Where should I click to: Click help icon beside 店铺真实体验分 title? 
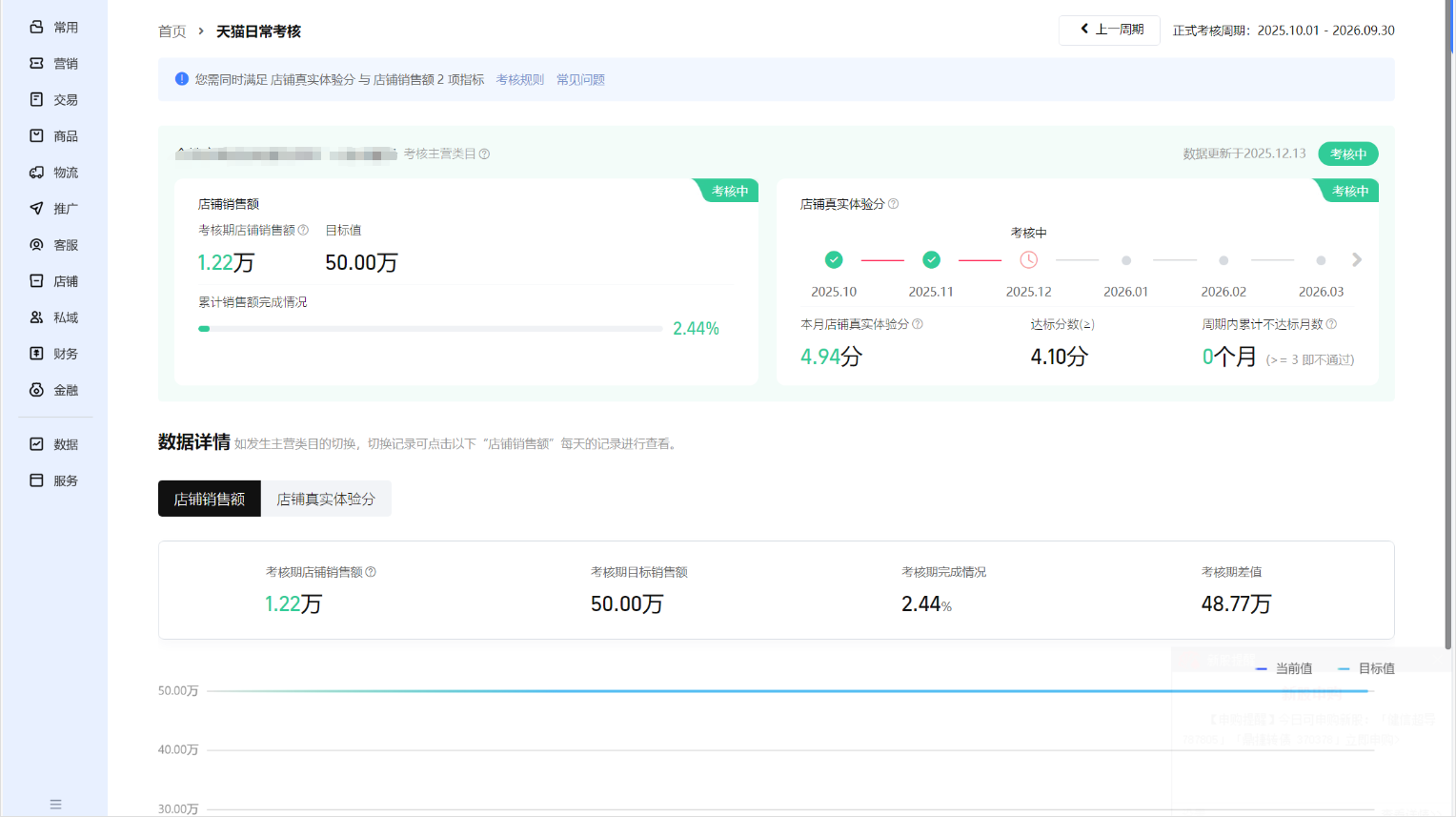tap(893, 204)
